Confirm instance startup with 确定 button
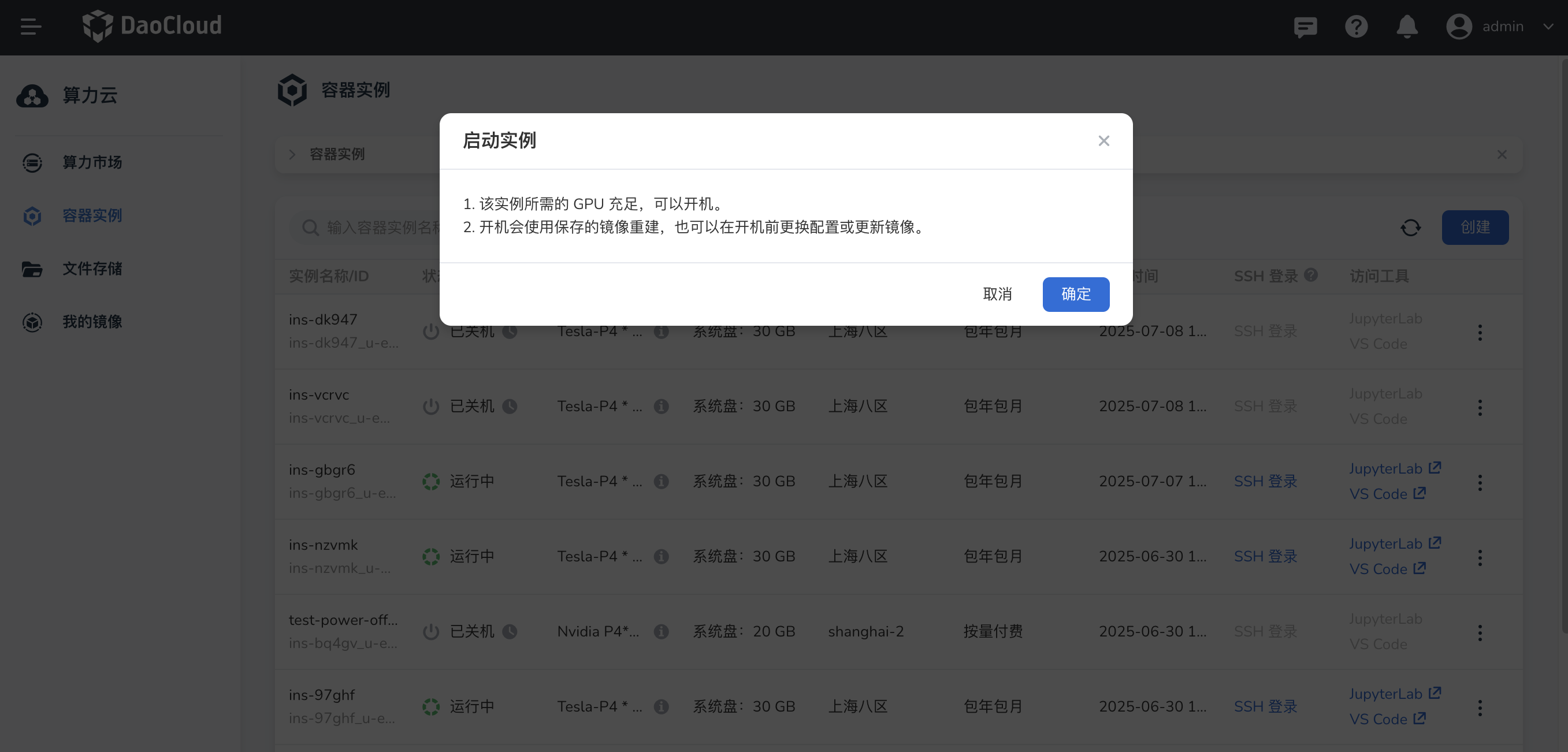Viewport: 1568px width, 752px height. click(x=1076, y=295)
